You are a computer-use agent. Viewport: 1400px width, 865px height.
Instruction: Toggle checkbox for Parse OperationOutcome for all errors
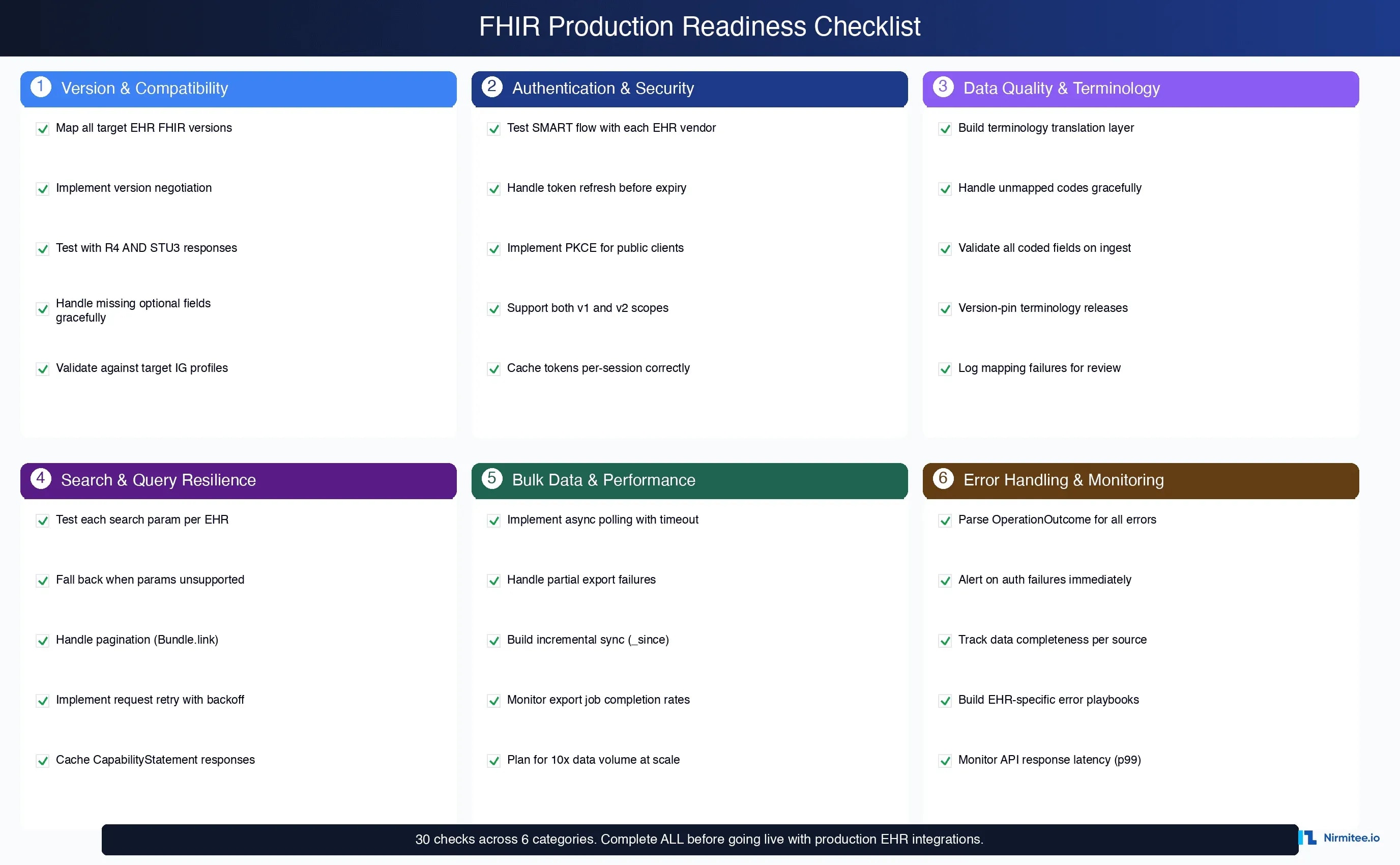pos(945,521)
